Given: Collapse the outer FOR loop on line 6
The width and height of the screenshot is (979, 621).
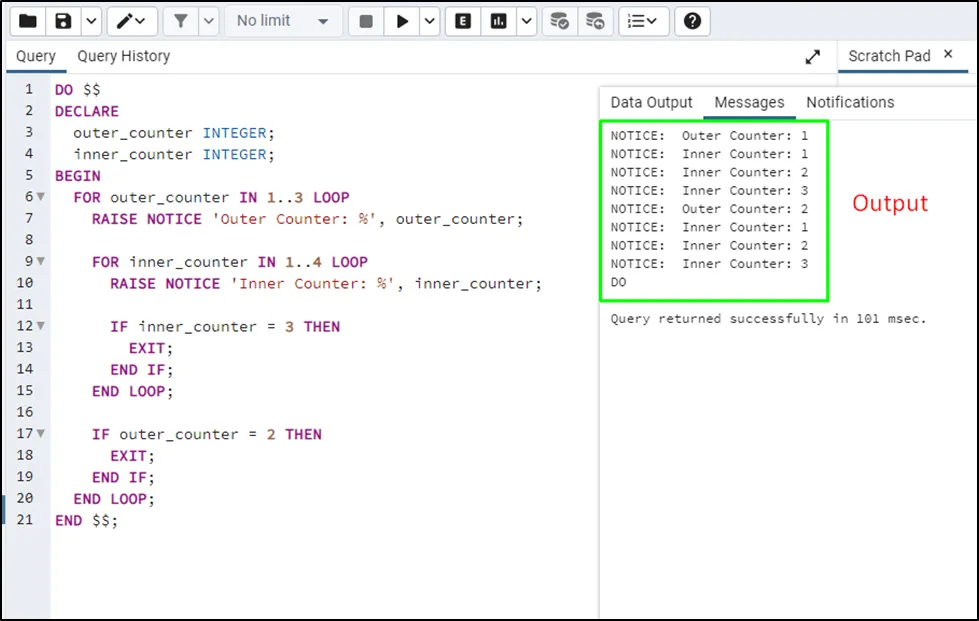Looking at the screenshot, I should 41,197.
